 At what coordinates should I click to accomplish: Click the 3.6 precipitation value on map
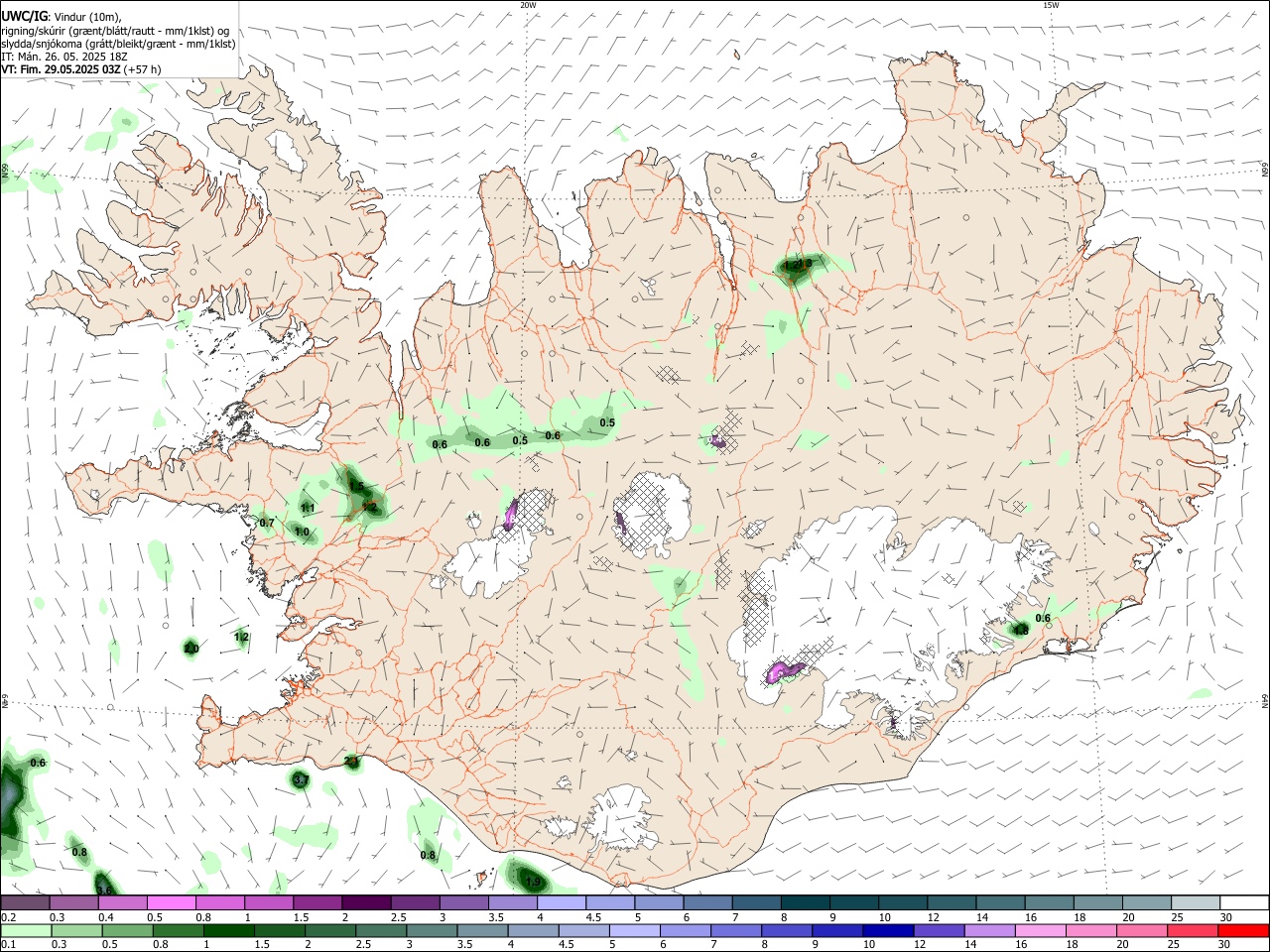click(x=105, y=891)
